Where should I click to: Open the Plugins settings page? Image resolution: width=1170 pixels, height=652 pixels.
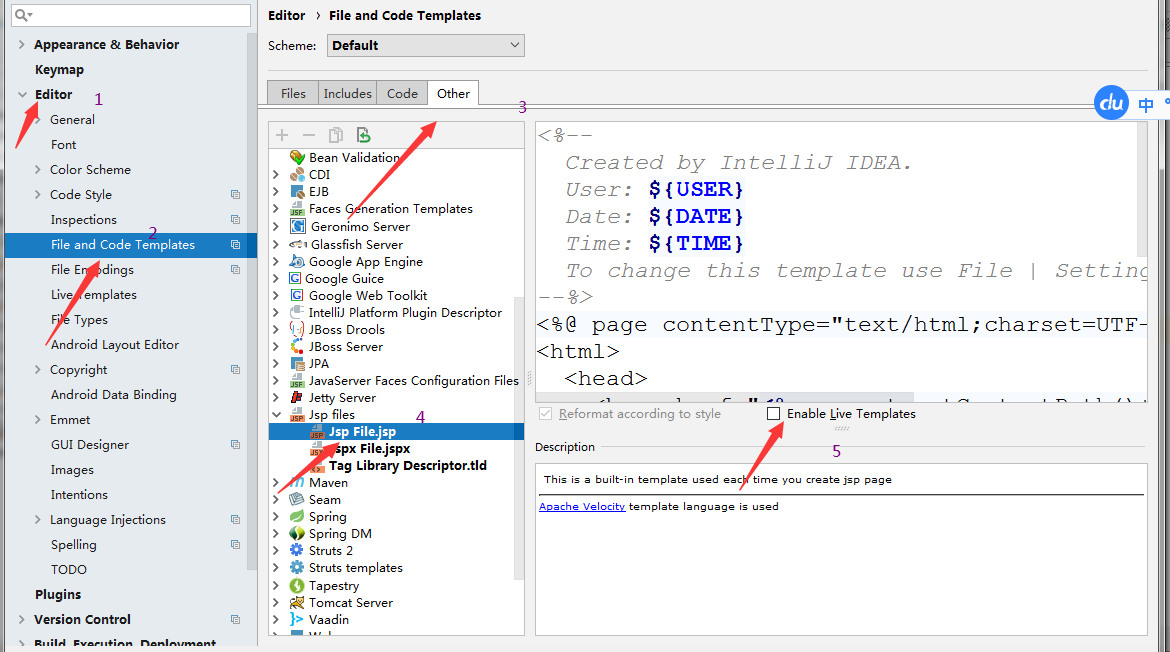pos(58,595)
